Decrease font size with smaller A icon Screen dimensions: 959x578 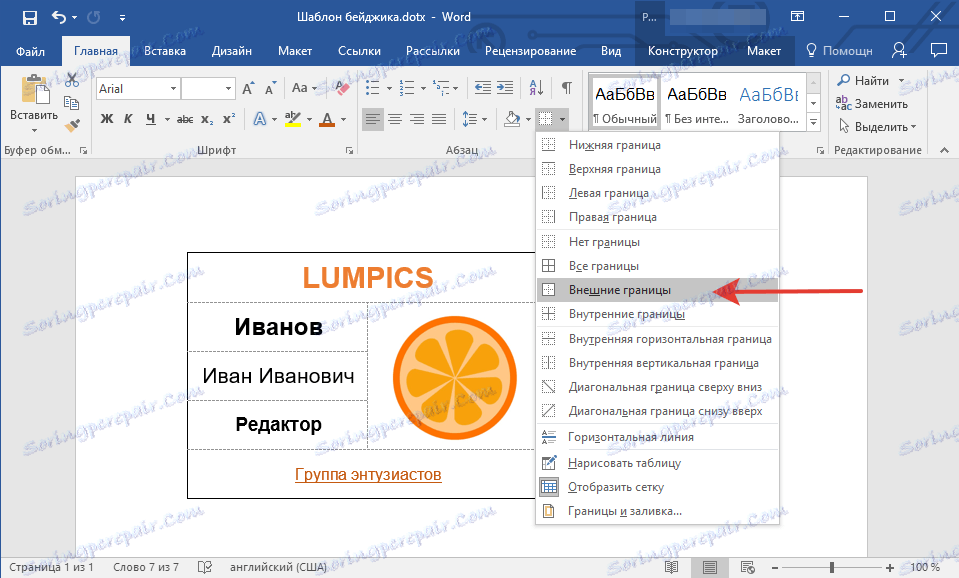pos(270,89)
